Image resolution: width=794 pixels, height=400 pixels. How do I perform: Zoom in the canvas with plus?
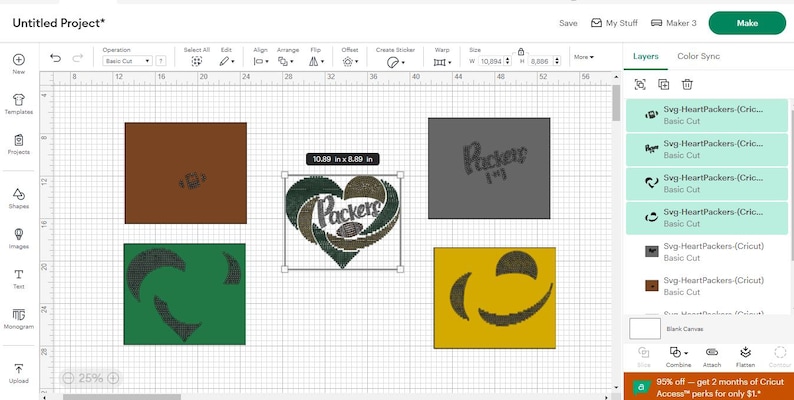pyautogui.click(x=113, y=378)
